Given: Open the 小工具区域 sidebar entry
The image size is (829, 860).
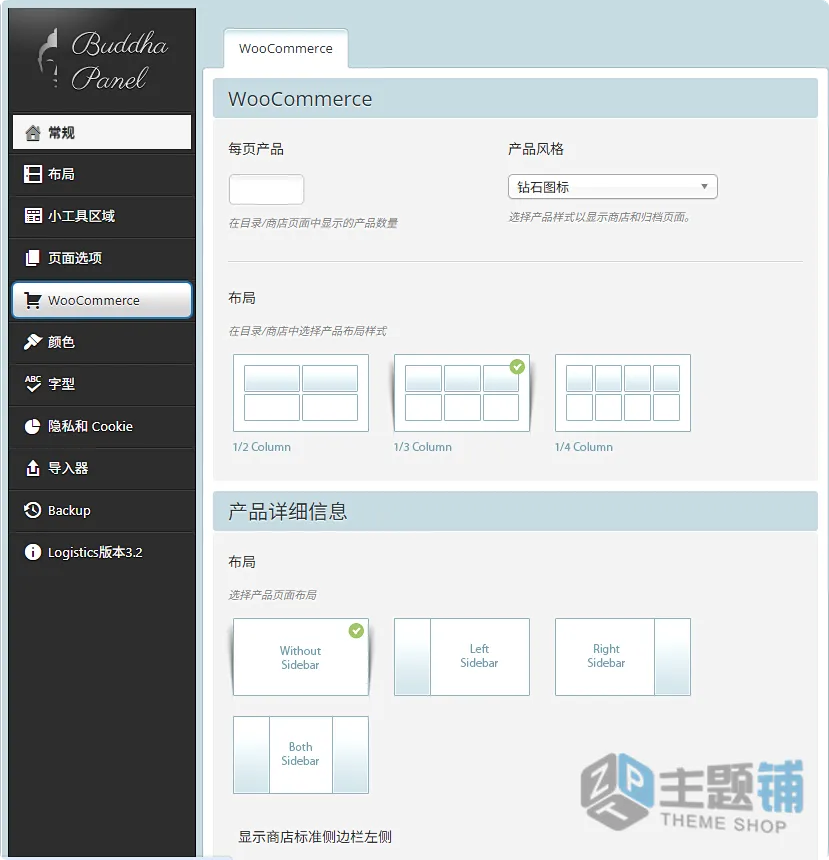Looking at the screenshot, I should tap(102, 216).
